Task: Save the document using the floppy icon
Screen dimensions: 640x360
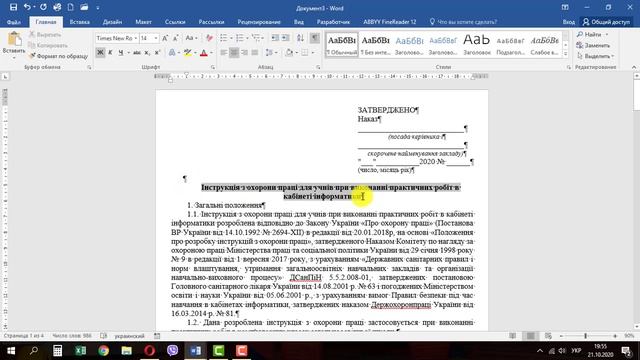Action: 13,7
